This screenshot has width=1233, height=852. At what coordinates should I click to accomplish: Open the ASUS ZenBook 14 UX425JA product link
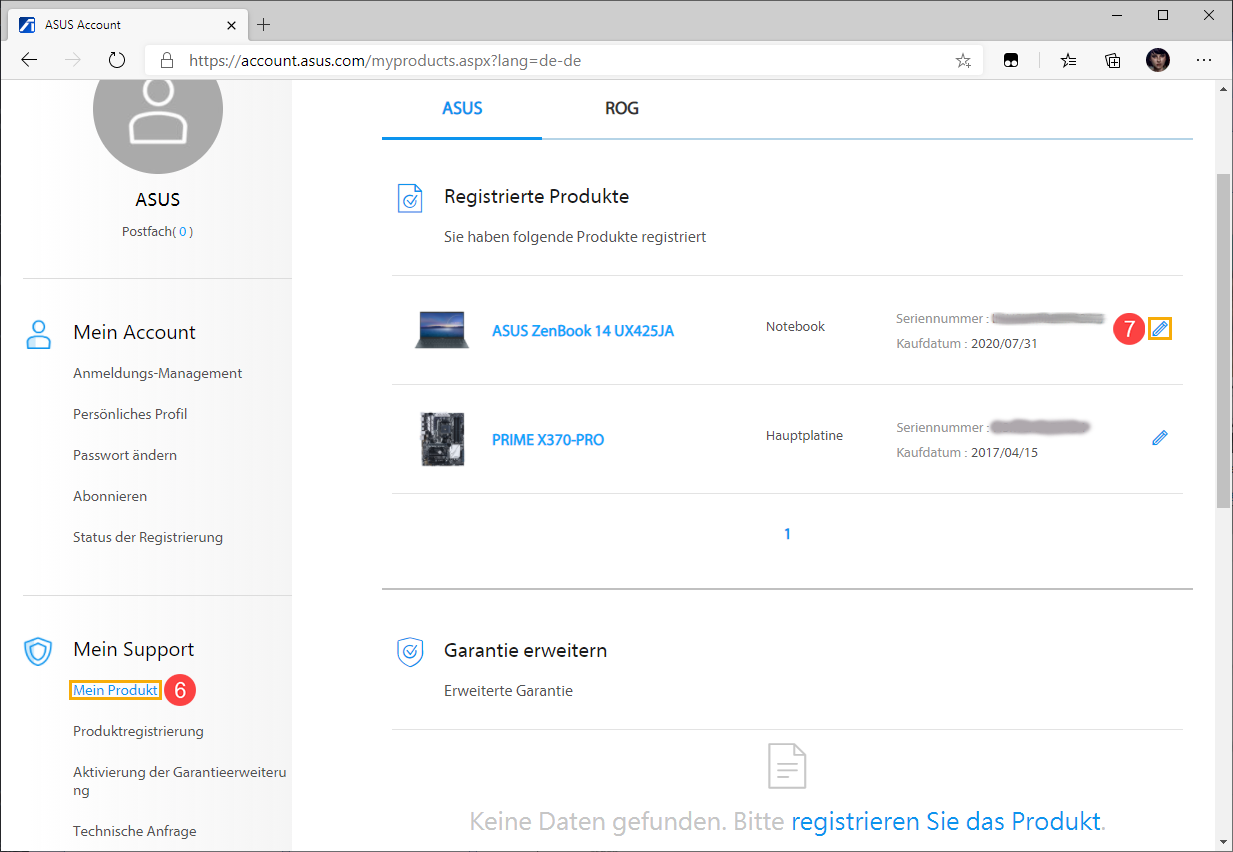[x=583, y=330]
